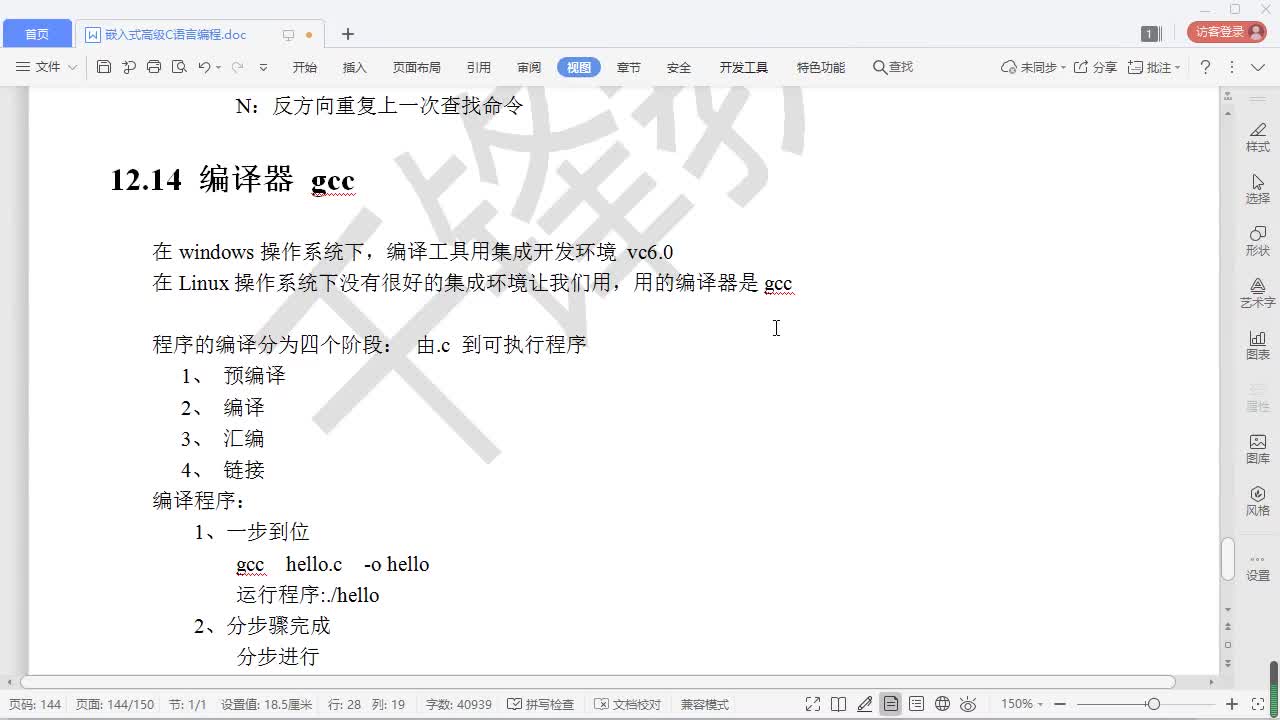Open the 章节 ribbon tab
1280x720 pixels.
(x=629, y=67)
